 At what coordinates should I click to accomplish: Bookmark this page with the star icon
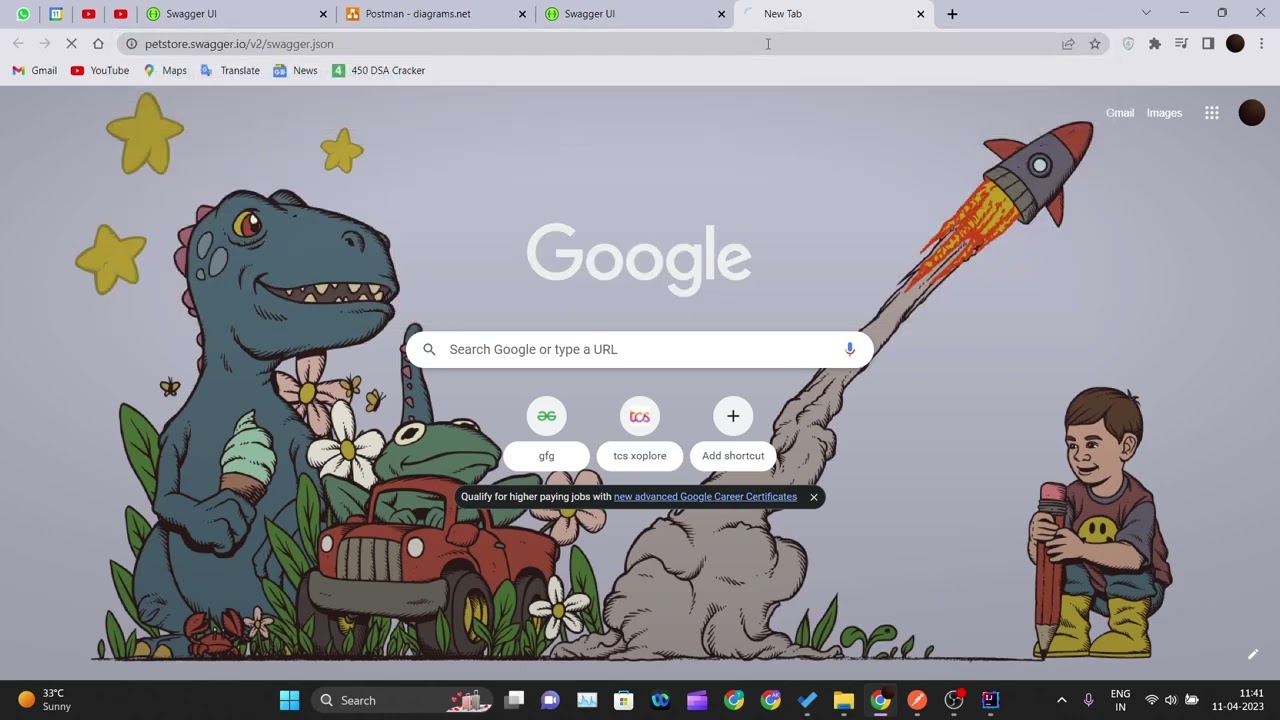(1095, 44)
